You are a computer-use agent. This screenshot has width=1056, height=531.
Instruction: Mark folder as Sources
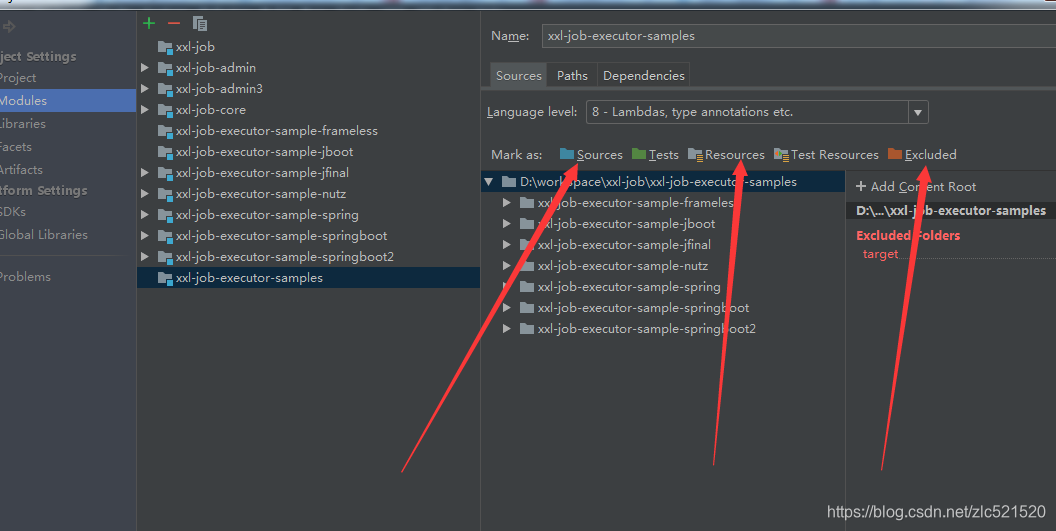(x=591, y=155)
